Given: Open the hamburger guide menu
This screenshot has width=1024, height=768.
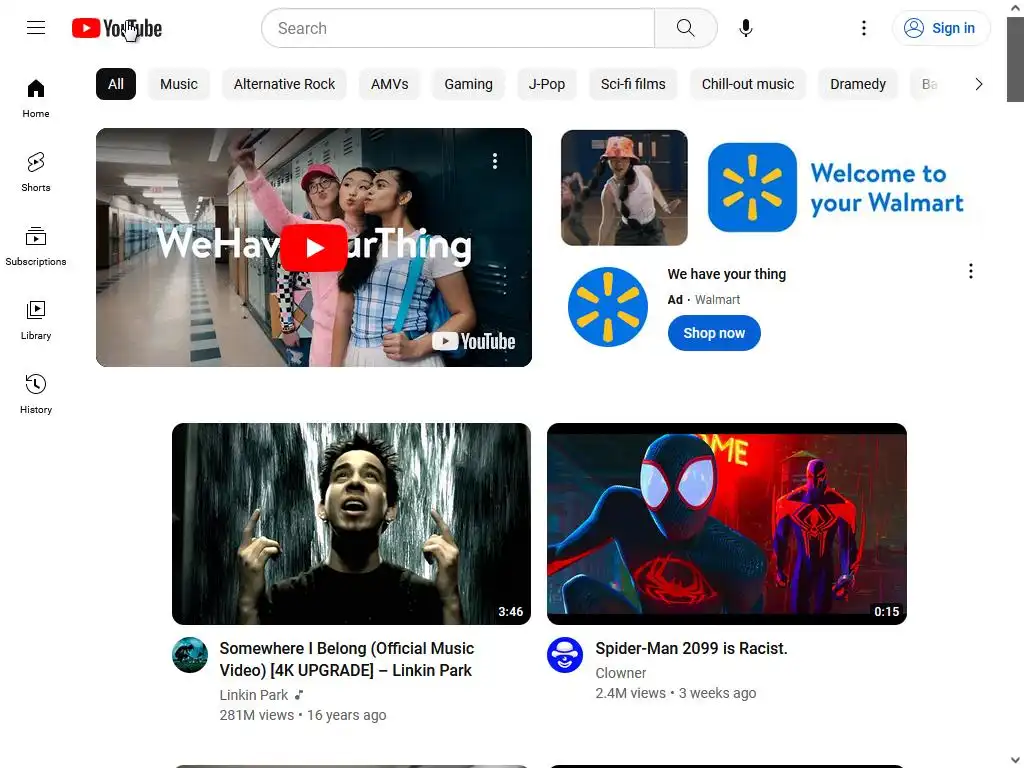Looking at the screenshot, I should pyautogui.click(x=36, y=27).
